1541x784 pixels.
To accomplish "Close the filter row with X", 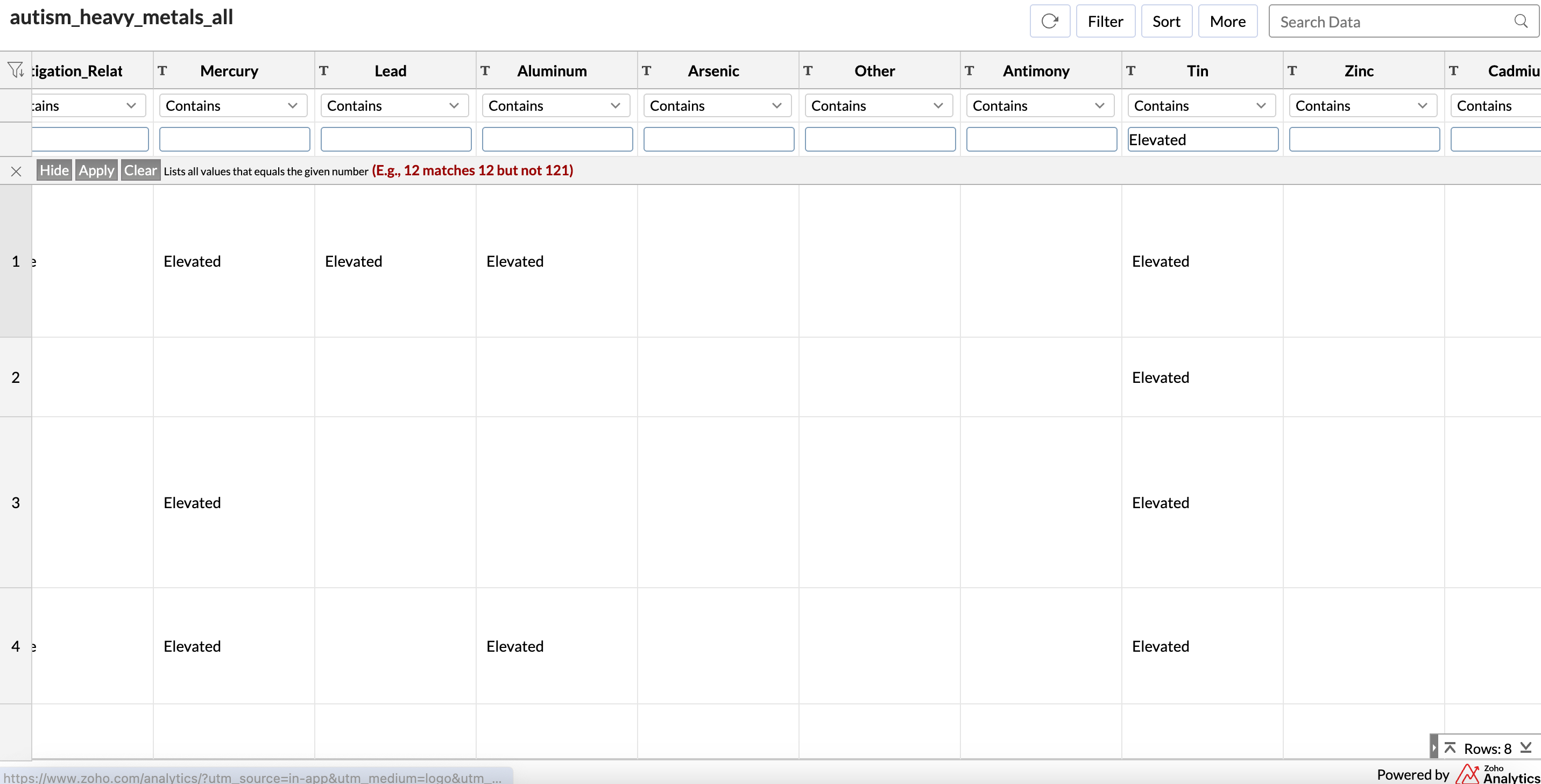I will click(16, 172).
